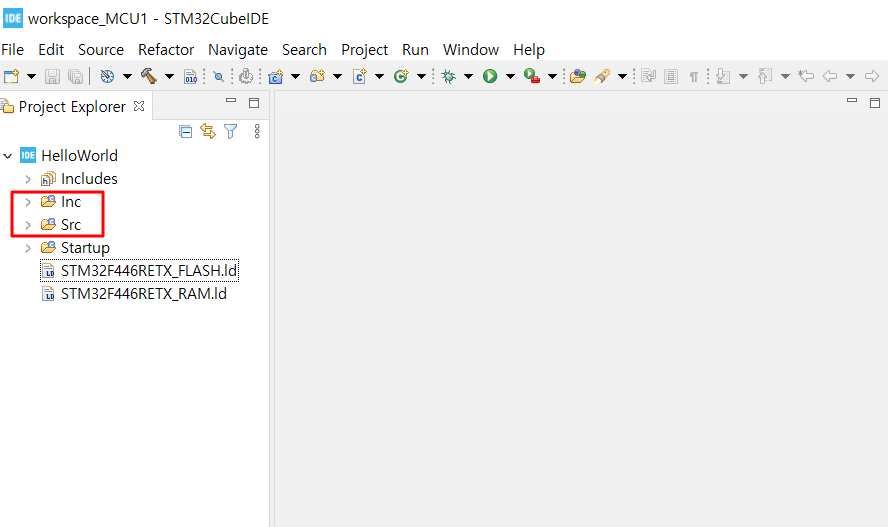Click the search flashlight icon

pyautogui.click(x=602, y=76)
